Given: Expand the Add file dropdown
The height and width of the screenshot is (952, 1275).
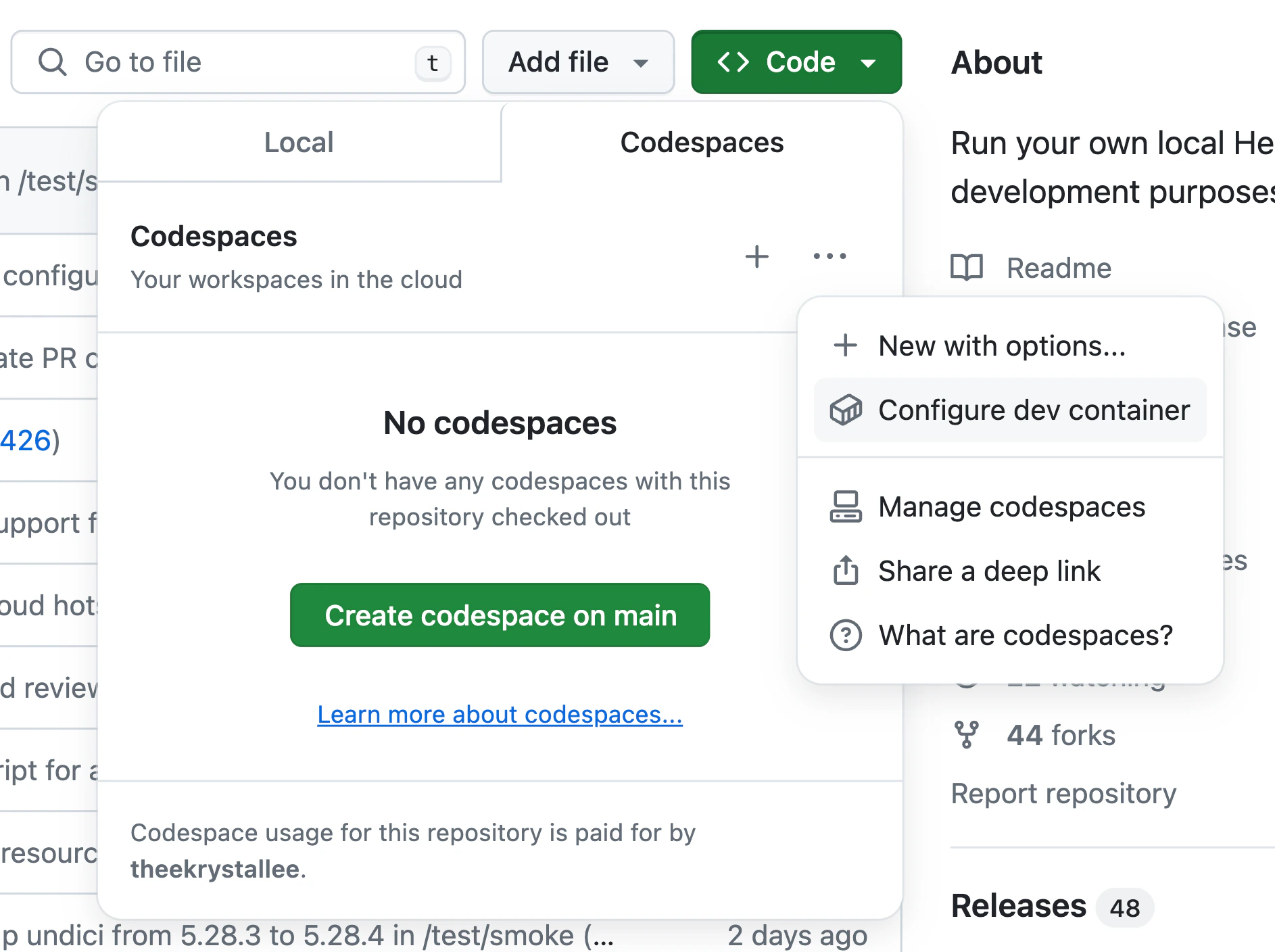Looking at the screenshot, I should click(x=578, y=62).
